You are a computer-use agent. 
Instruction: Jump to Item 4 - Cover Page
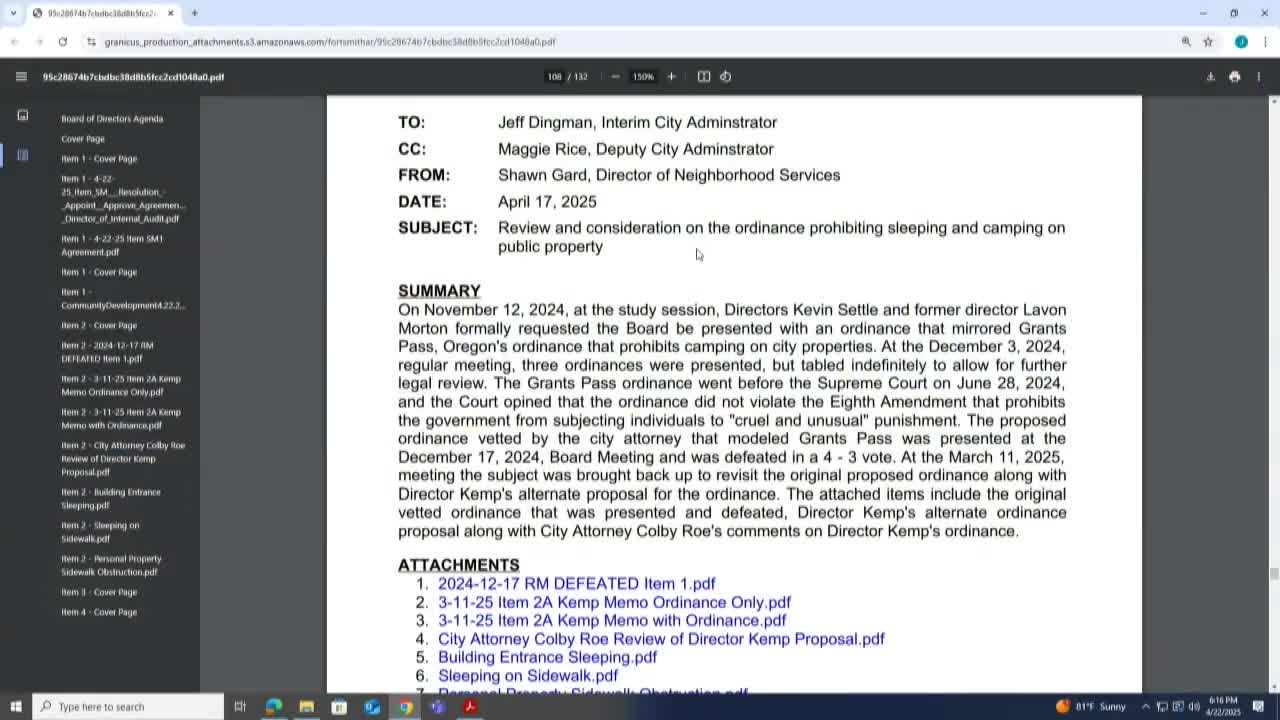(99, 613)
